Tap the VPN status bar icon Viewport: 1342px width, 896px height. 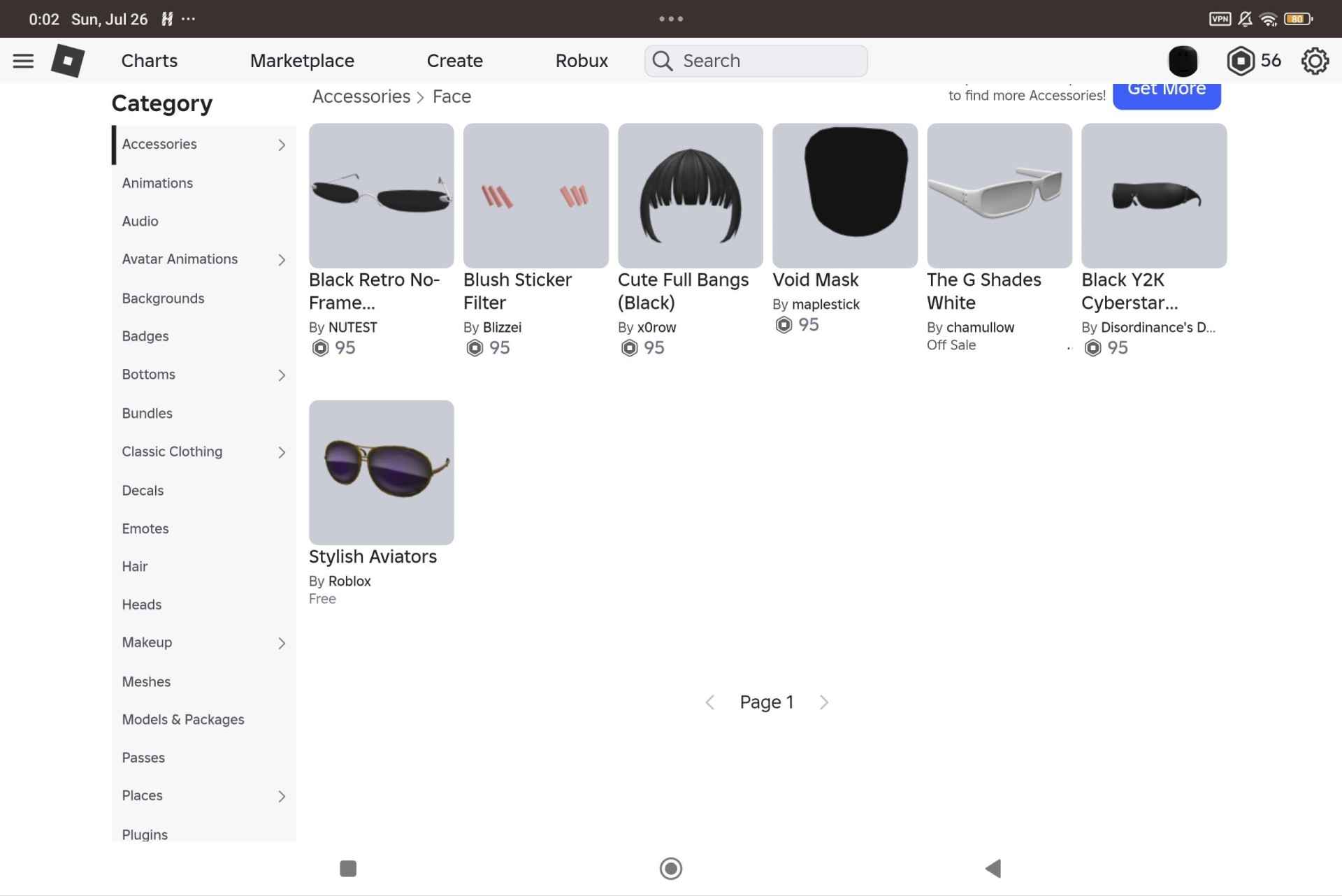(1220, 19)
